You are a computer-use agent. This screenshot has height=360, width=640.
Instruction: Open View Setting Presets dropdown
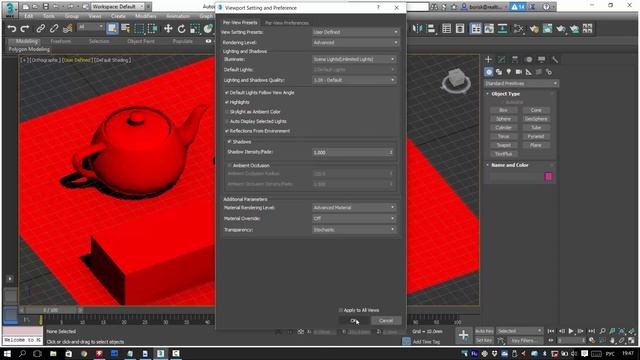355,32
